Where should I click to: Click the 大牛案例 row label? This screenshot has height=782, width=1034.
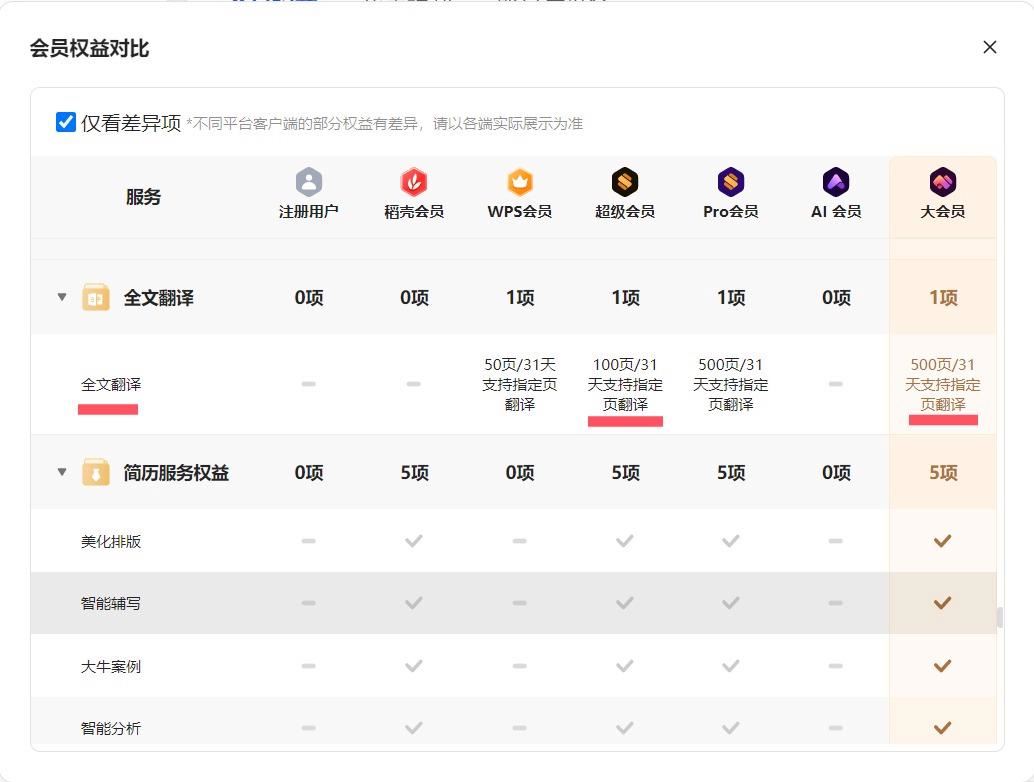[x=111, y=666]
